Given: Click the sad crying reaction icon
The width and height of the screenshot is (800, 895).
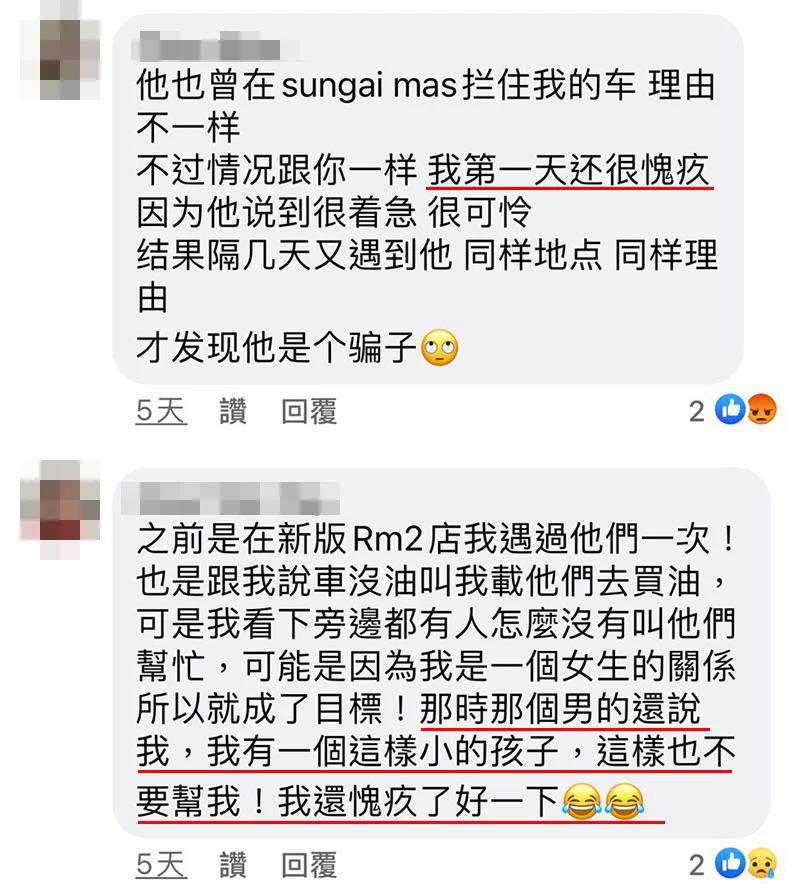Looking at the screenshot, I should (761, 863).
